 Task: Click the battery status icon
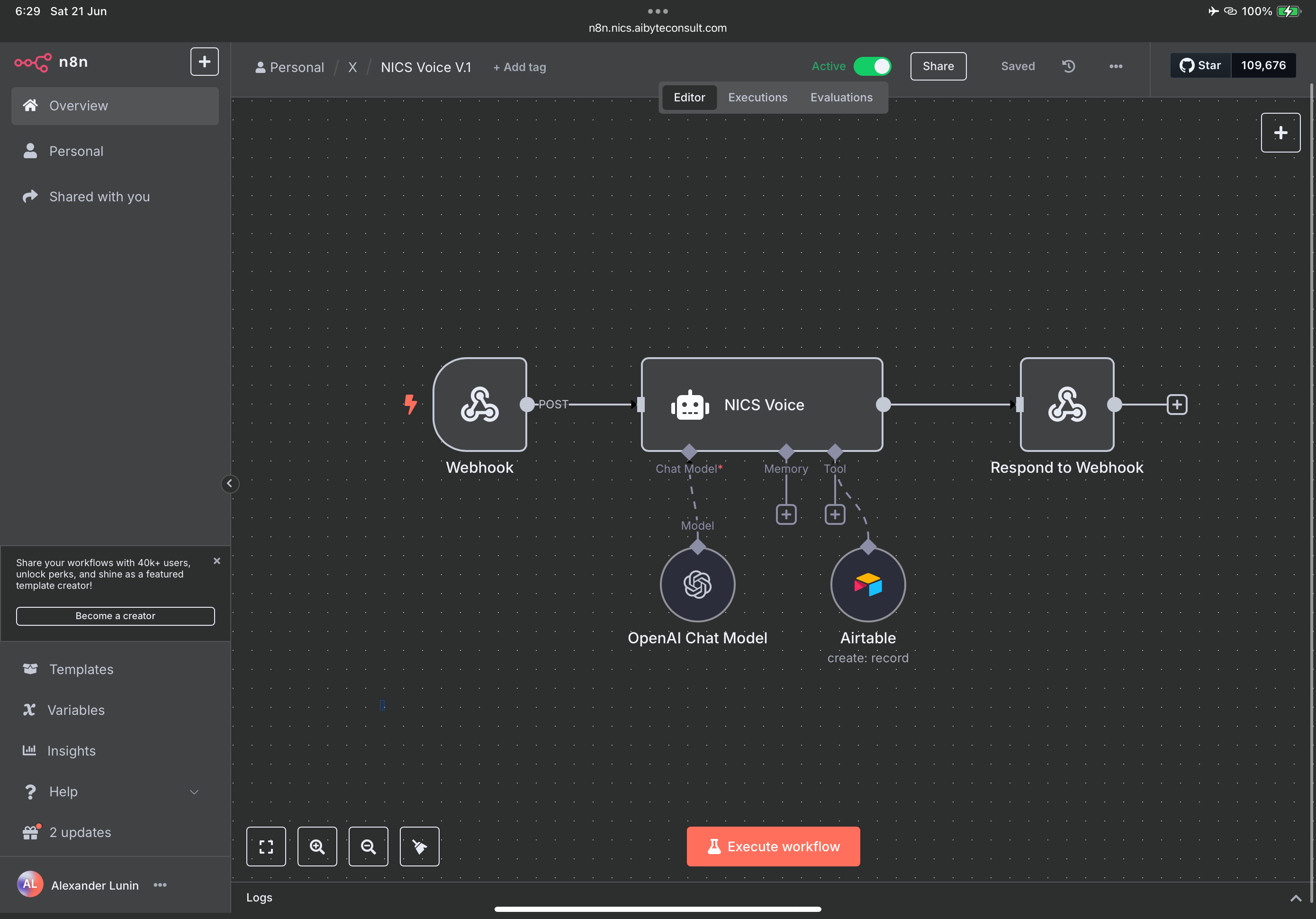pyautogui.click(x=1289, y=11)
